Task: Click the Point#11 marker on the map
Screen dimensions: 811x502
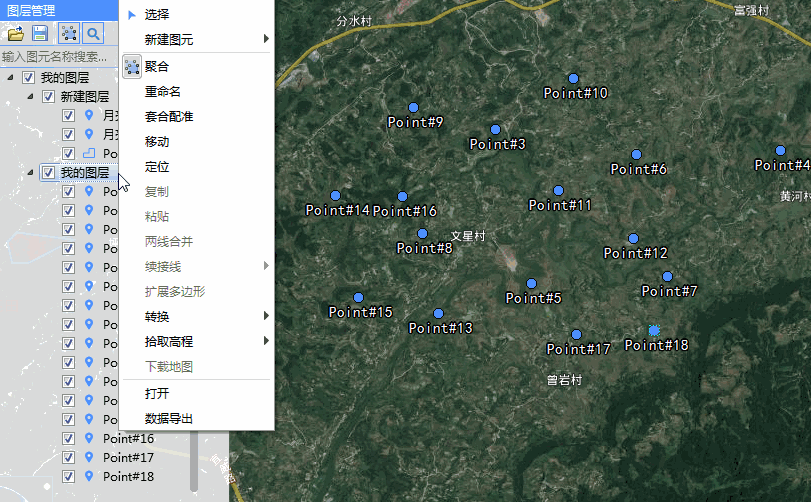Action: tap(559, 191)
